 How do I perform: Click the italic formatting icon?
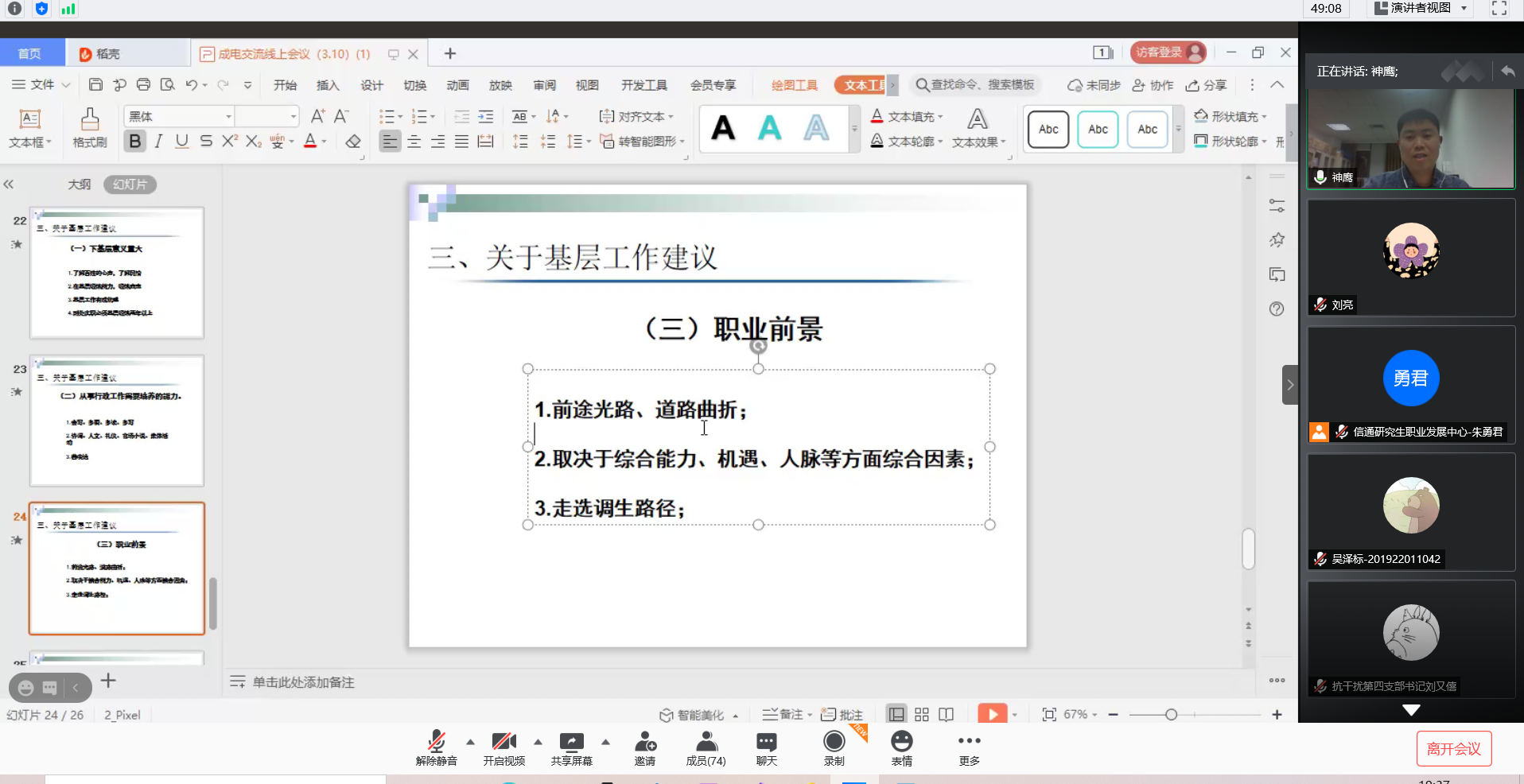coord(158,141)
